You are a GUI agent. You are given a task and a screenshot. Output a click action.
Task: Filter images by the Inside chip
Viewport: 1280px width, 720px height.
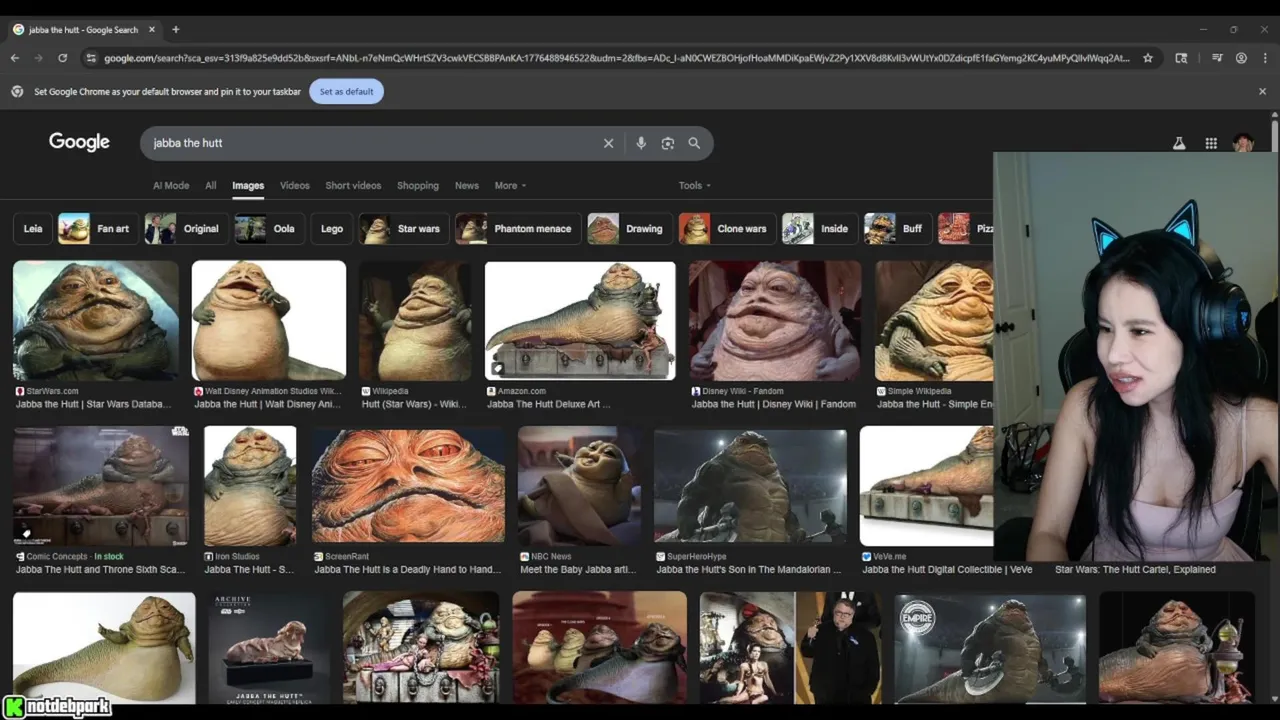(819, 228)
